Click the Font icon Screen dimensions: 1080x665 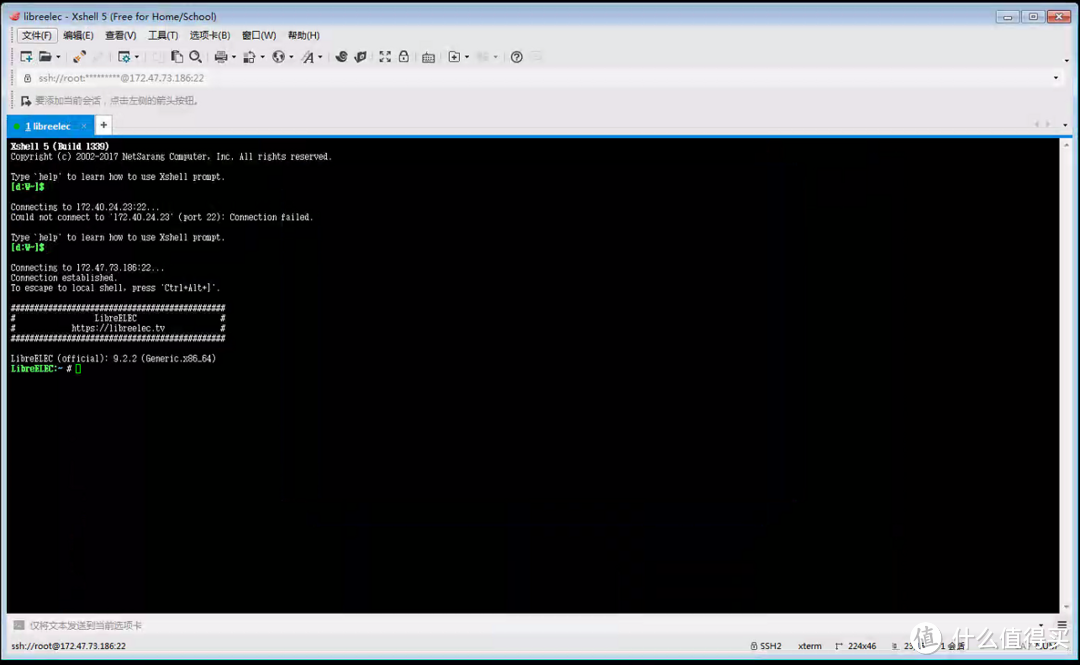point(307,57)
